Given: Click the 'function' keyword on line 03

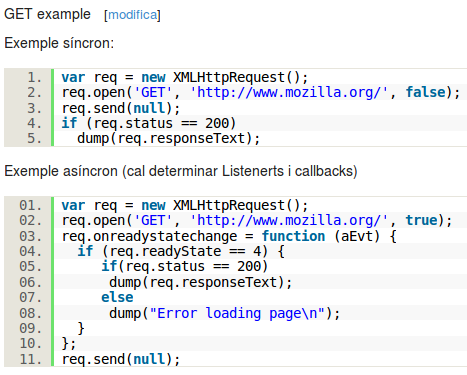Looking at the screenshot, I should [293, 236].
